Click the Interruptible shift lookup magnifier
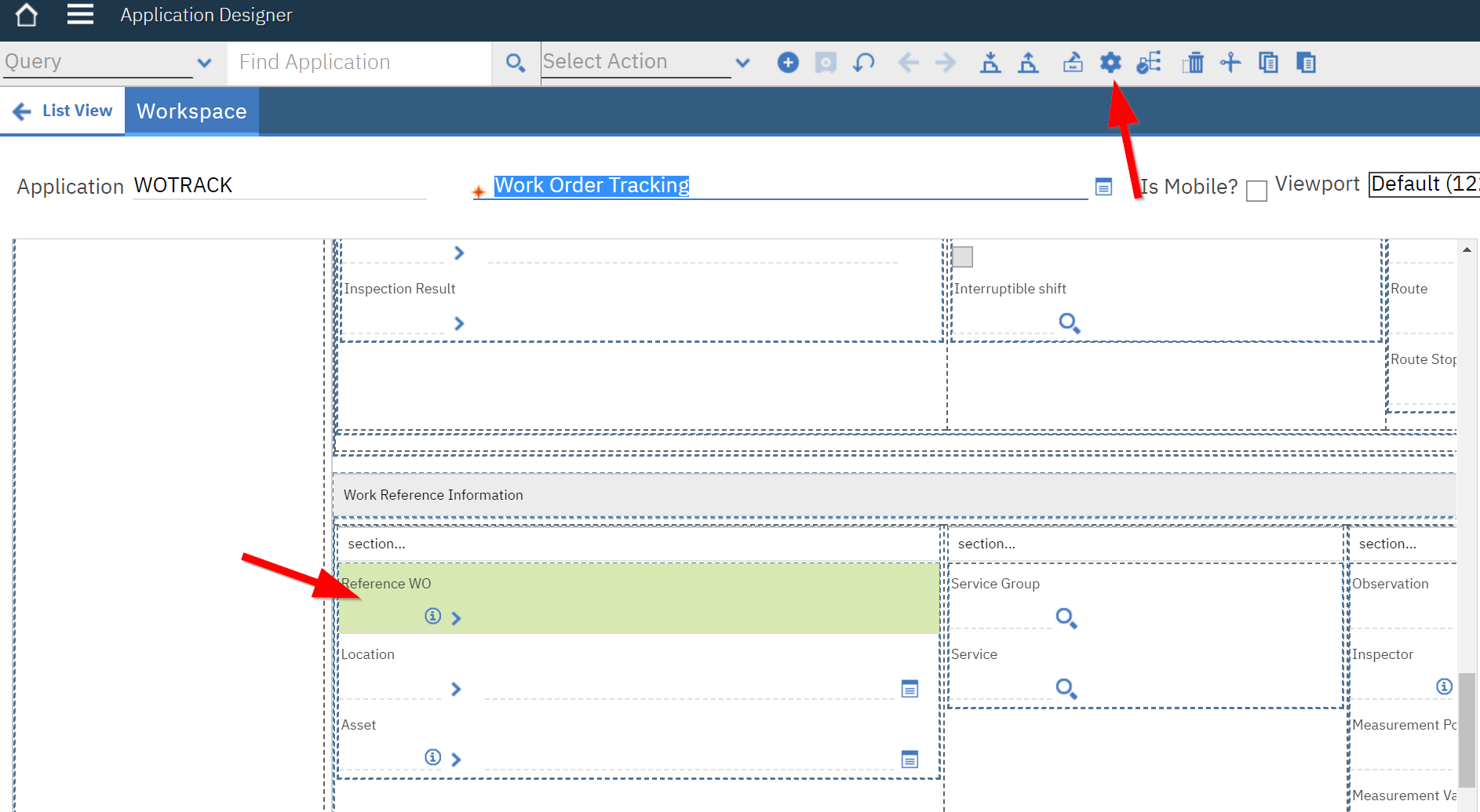Viewport: 1480px width, 812px height. 1069,322
